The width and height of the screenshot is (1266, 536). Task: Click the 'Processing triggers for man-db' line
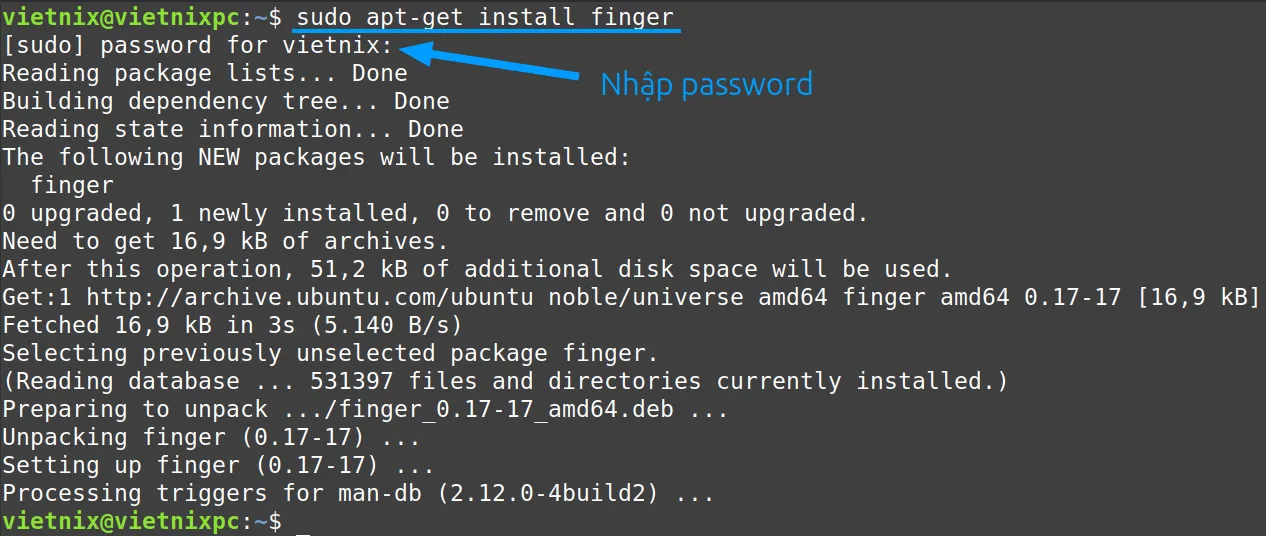point(359,493)
